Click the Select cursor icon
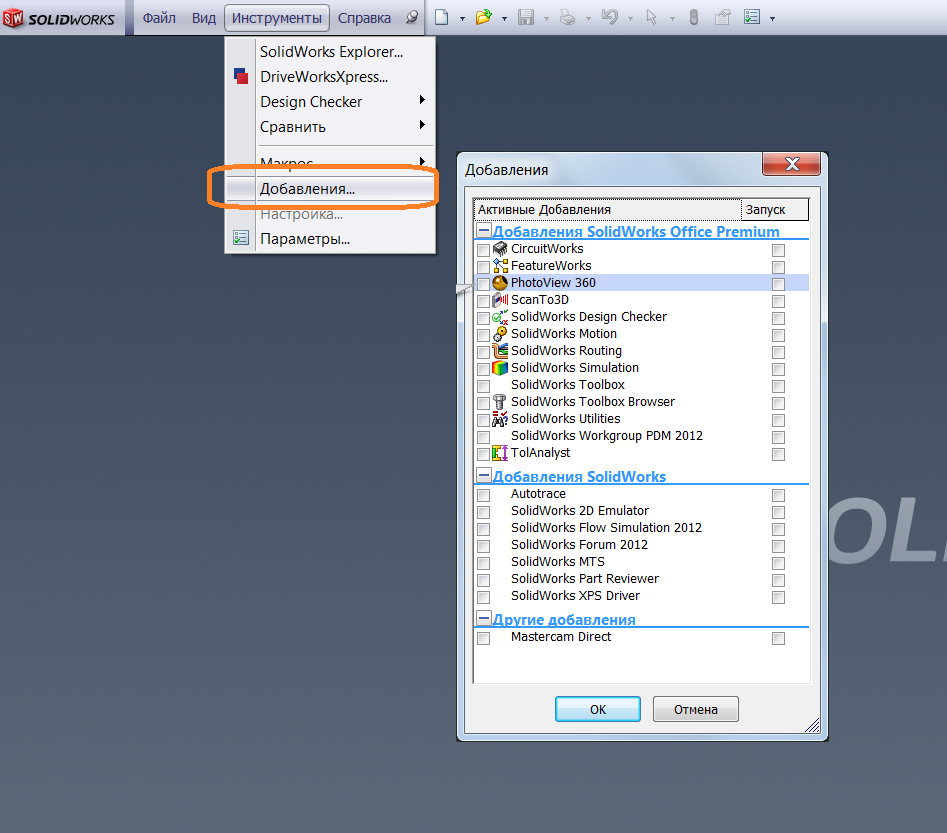947x833 pixels. (651, 18)
